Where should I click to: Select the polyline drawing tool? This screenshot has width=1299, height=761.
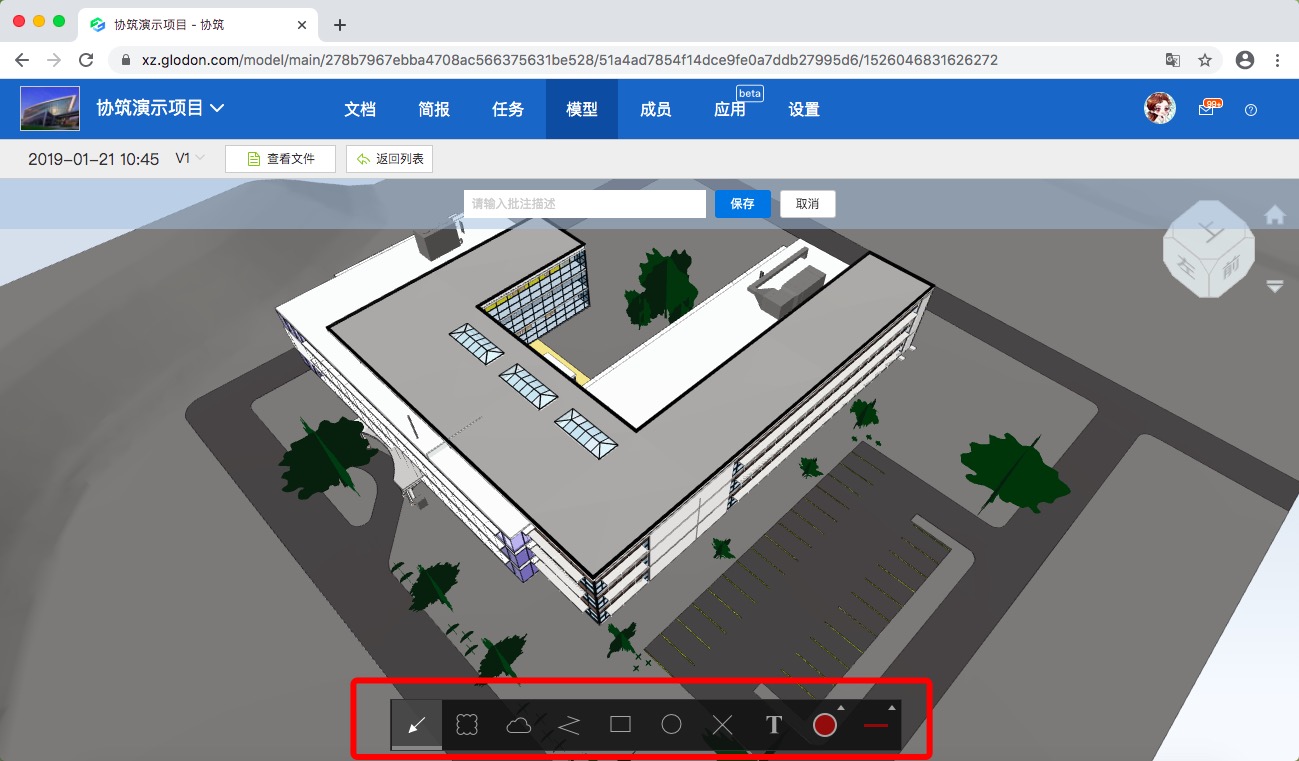[569, 725]
